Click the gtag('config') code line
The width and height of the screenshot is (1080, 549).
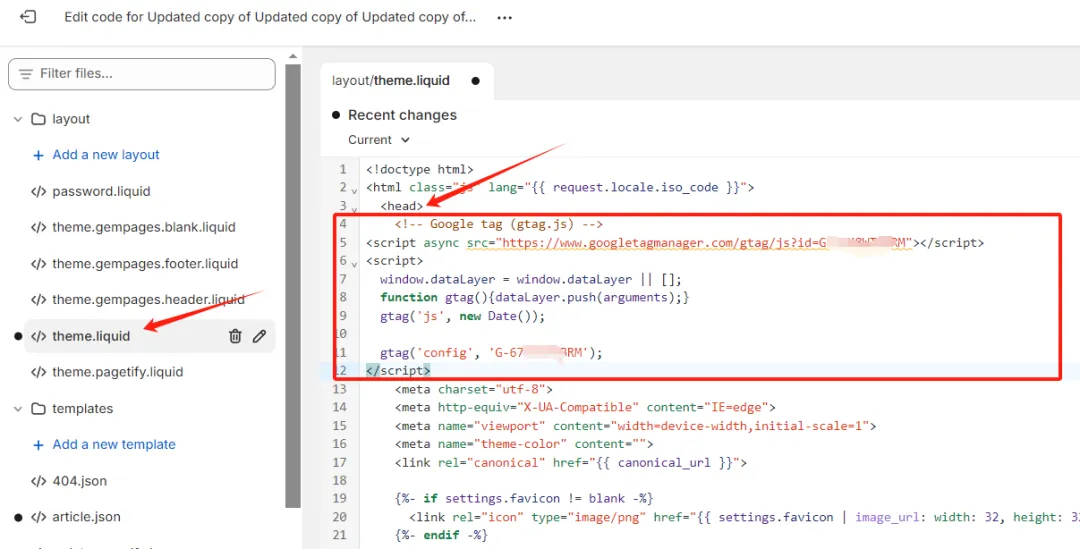pos(491,353)
